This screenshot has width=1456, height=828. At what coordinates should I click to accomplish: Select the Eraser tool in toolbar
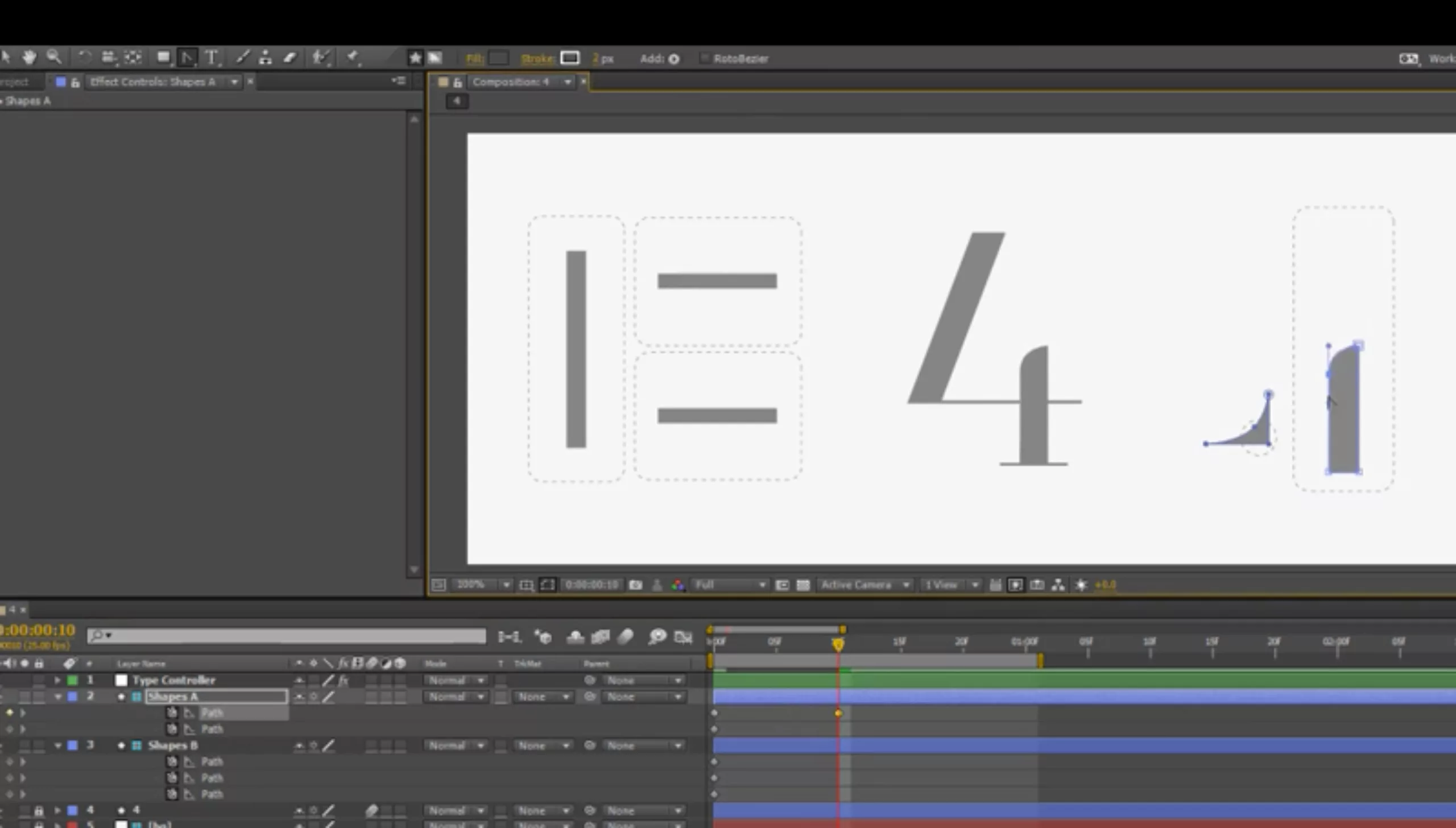pyautogui.click(x=291, y=57)
